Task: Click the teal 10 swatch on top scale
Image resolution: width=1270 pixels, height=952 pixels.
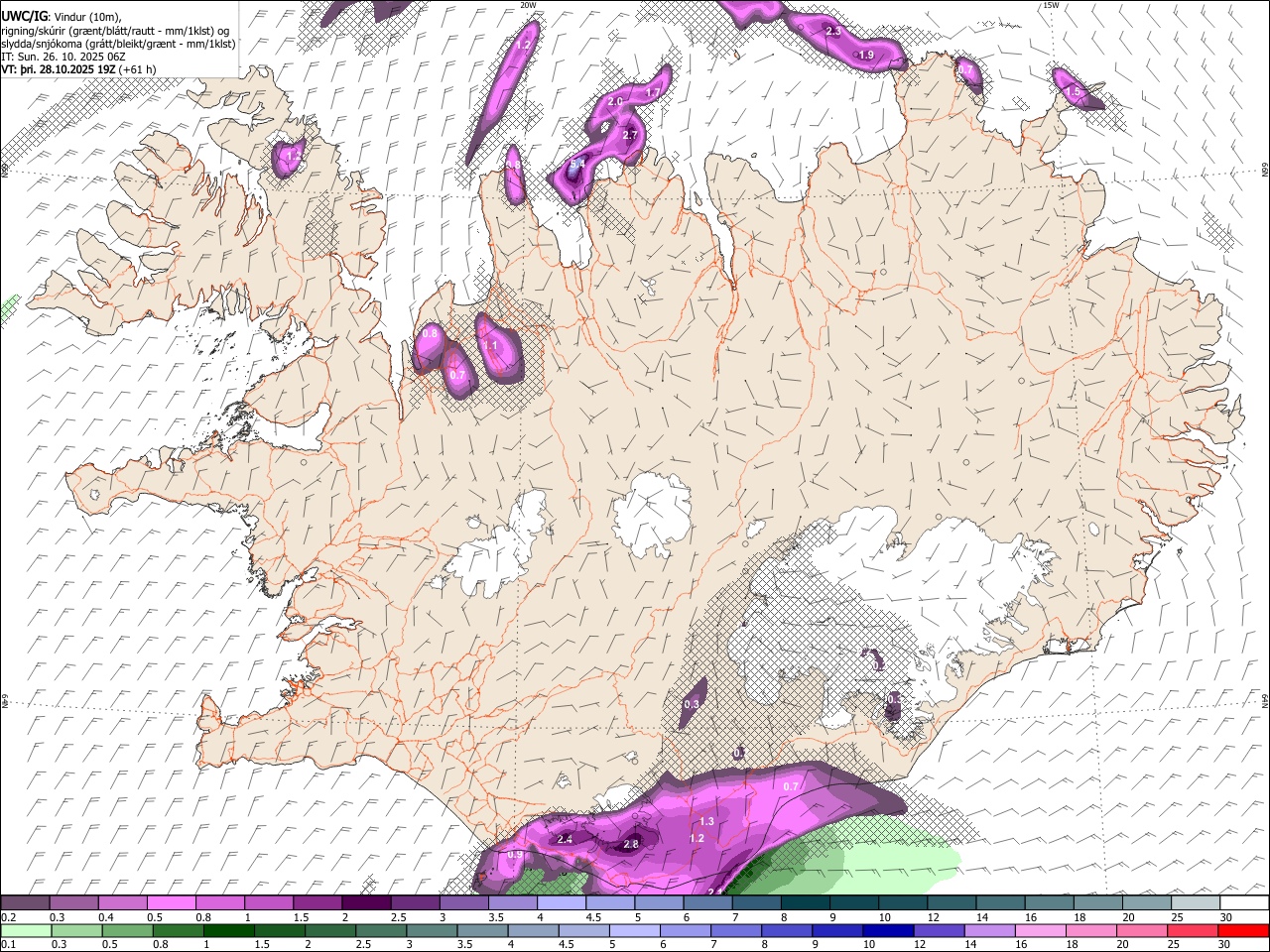Action: [x=901, y=903]
